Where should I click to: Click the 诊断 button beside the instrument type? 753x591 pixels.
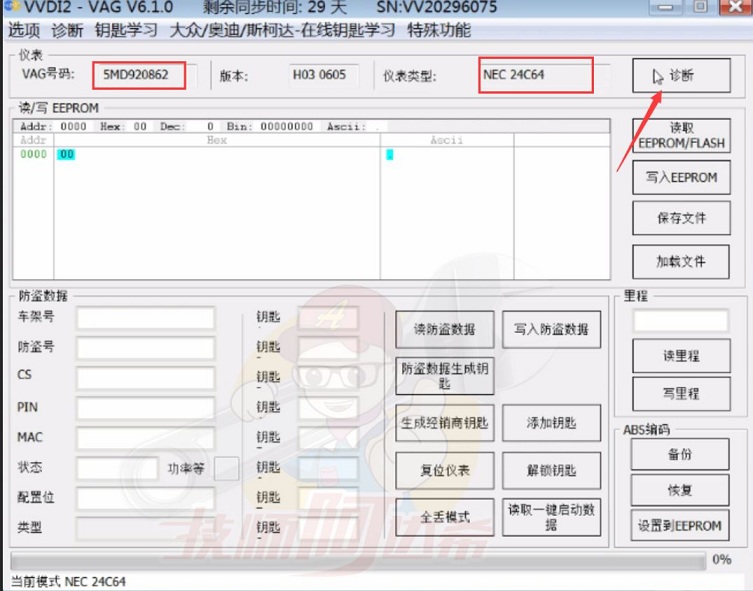click(681, 76)
